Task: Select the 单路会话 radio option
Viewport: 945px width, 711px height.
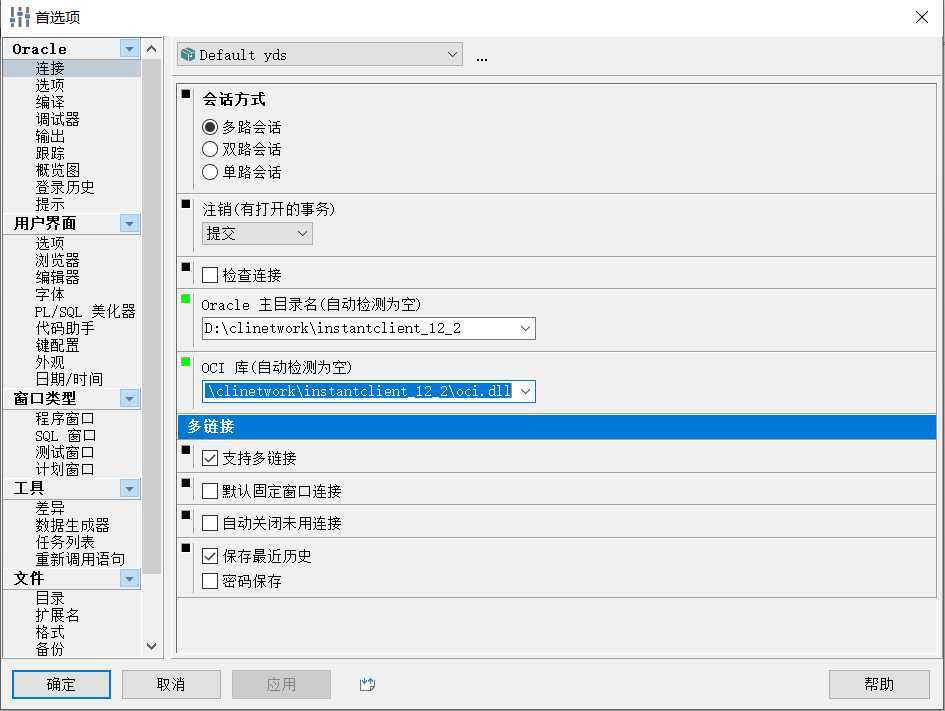Action: pos(210,172)
